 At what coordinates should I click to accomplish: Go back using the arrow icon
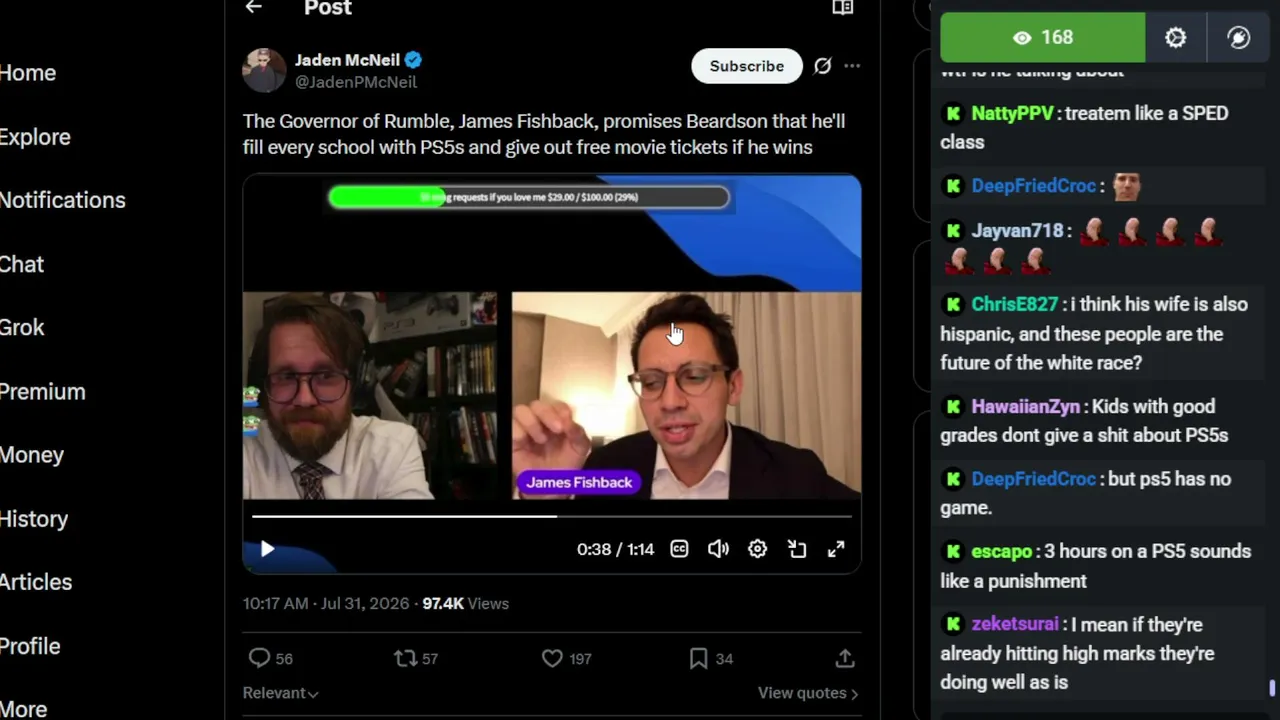tap(254, 8)
